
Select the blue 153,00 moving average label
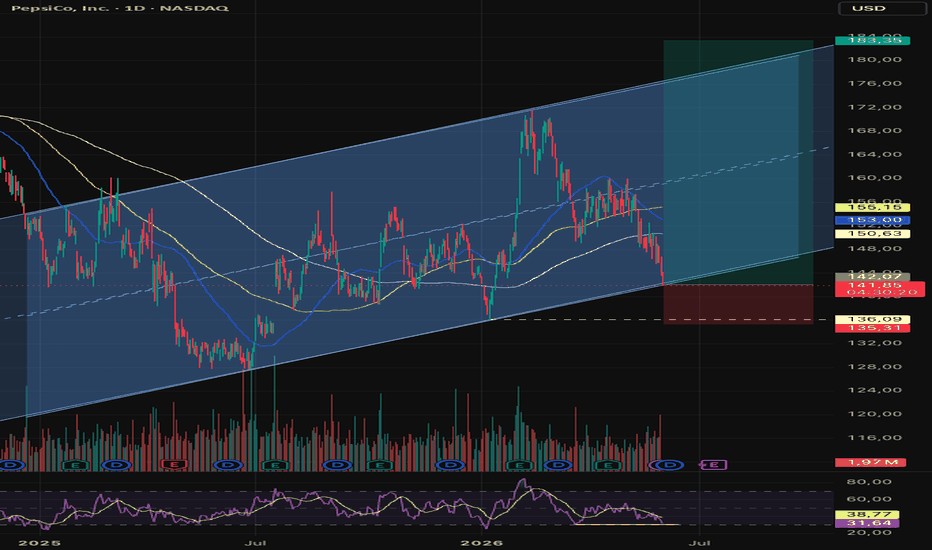(872, 220)
